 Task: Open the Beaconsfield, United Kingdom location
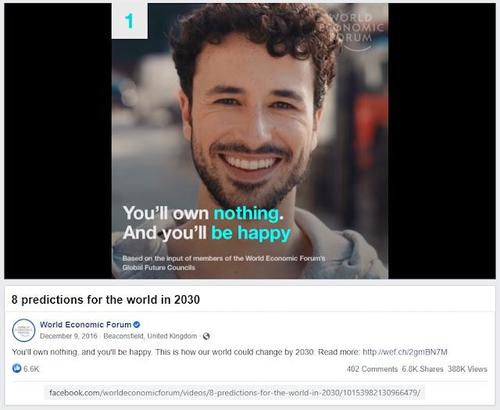point(150,336)
